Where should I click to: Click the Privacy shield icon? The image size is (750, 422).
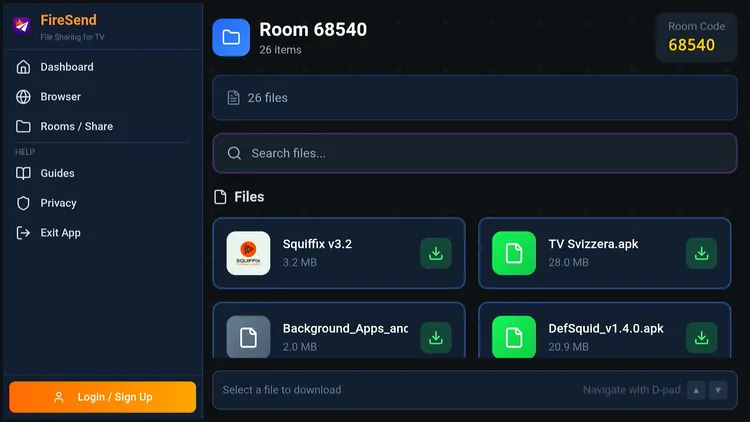coord(23,203)
